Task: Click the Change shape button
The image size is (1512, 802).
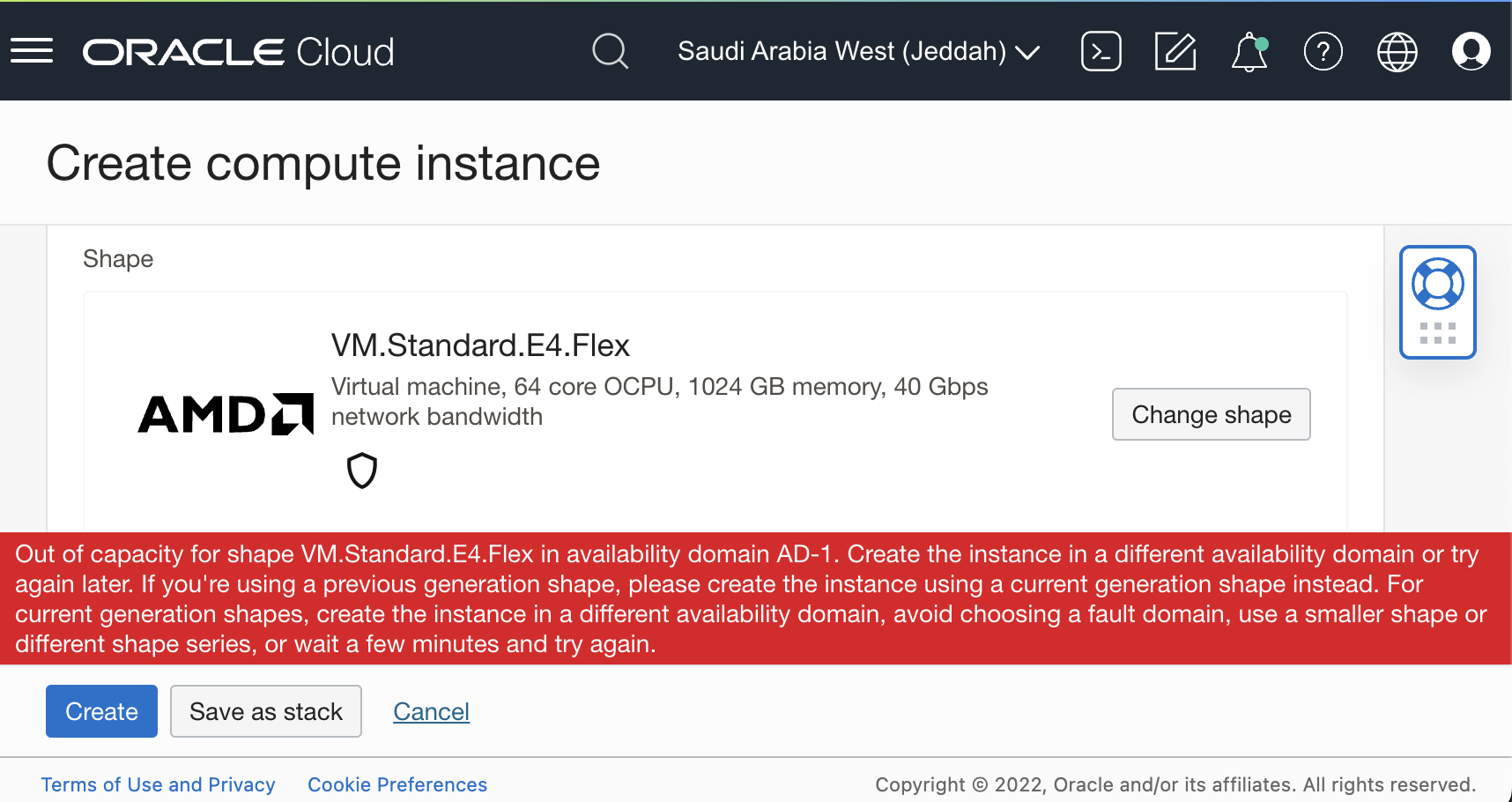Action: point(1212,414)
